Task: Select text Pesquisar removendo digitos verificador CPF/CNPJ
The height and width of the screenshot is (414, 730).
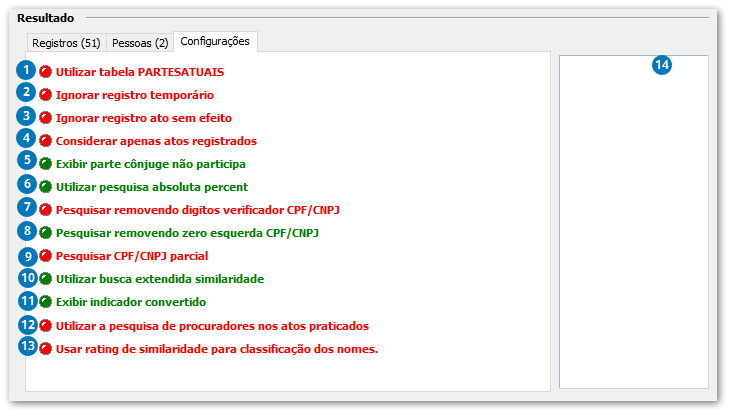Action: [197, 210]
